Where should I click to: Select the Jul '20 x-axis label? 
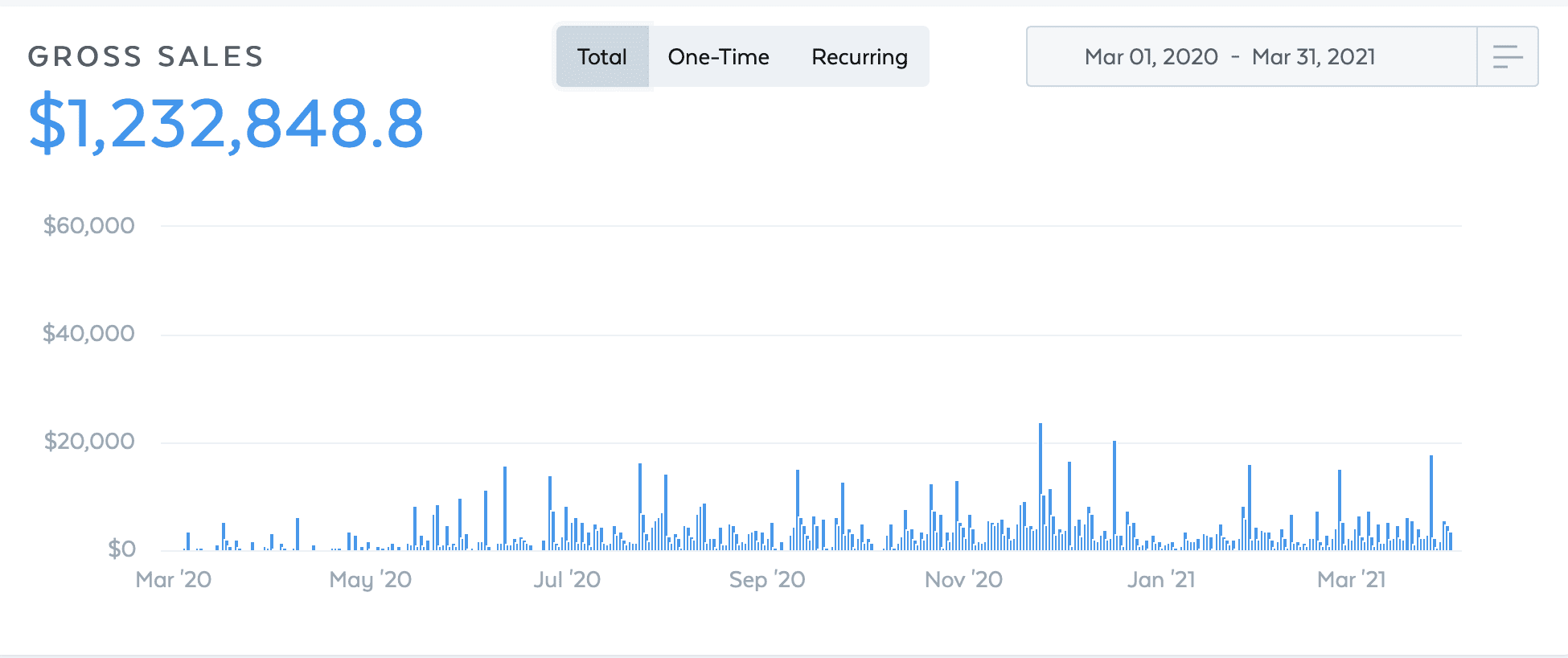pos(567,580)
